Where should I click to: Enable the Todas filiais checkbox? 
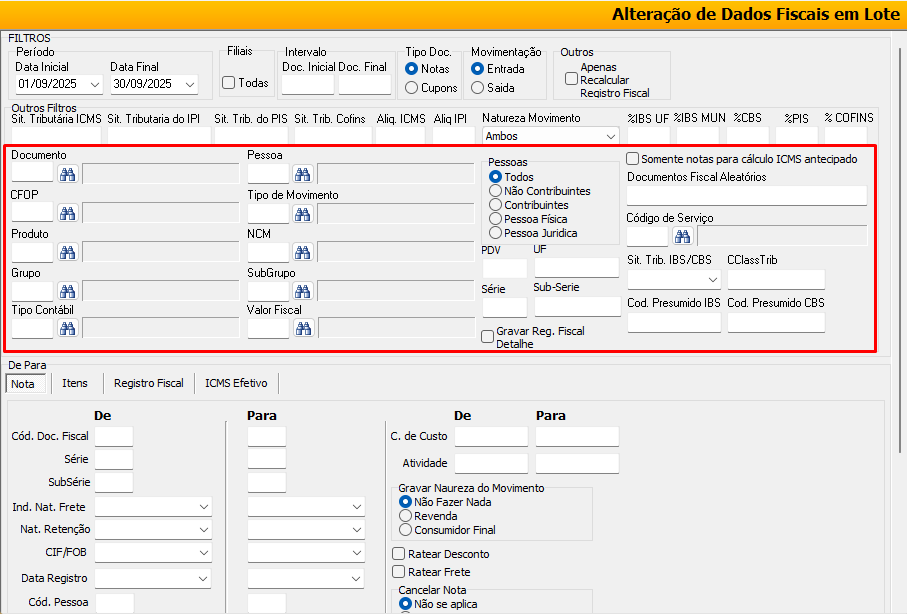(x=229, y=83)
